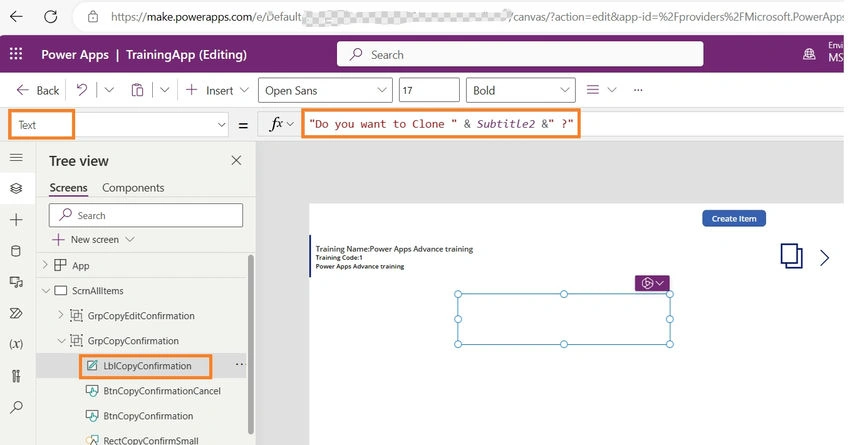This screenshot has width=850, height=445.
Task: Toggle the hamburger navigation menu
Action: tap(16, 158)
